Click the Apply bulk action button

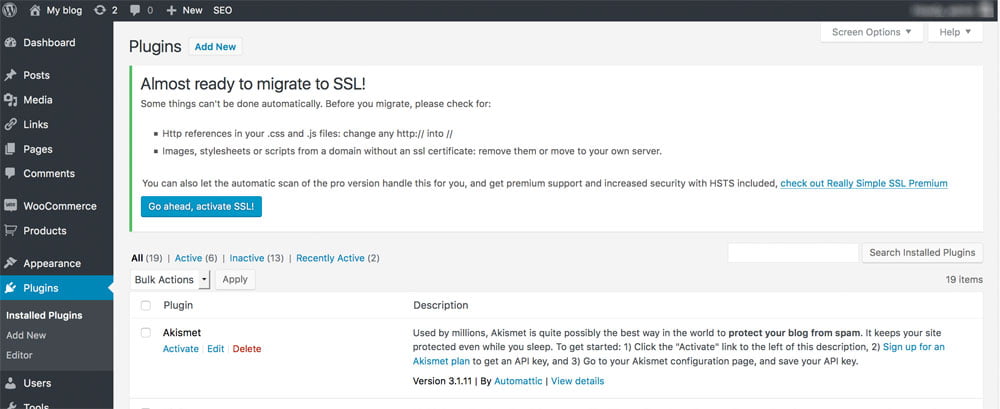235,279
